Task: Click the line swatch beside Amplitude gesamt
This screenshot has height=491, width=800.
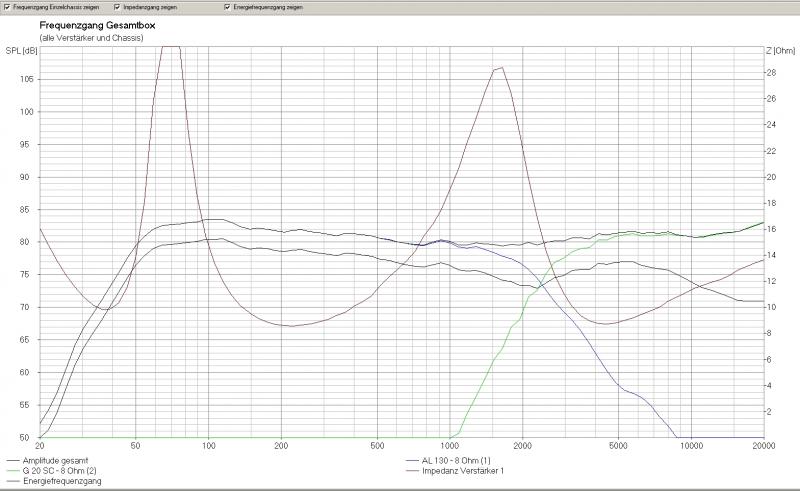Action: (11, 461)
